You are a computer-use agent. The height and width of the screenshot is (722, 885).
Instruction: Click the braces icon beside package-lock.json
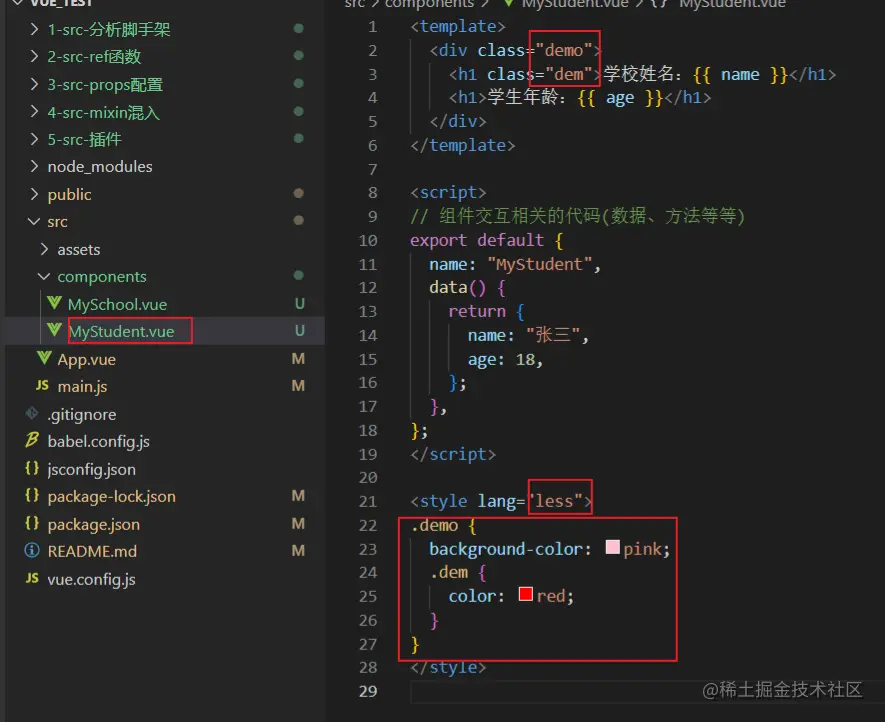(32, 495)
